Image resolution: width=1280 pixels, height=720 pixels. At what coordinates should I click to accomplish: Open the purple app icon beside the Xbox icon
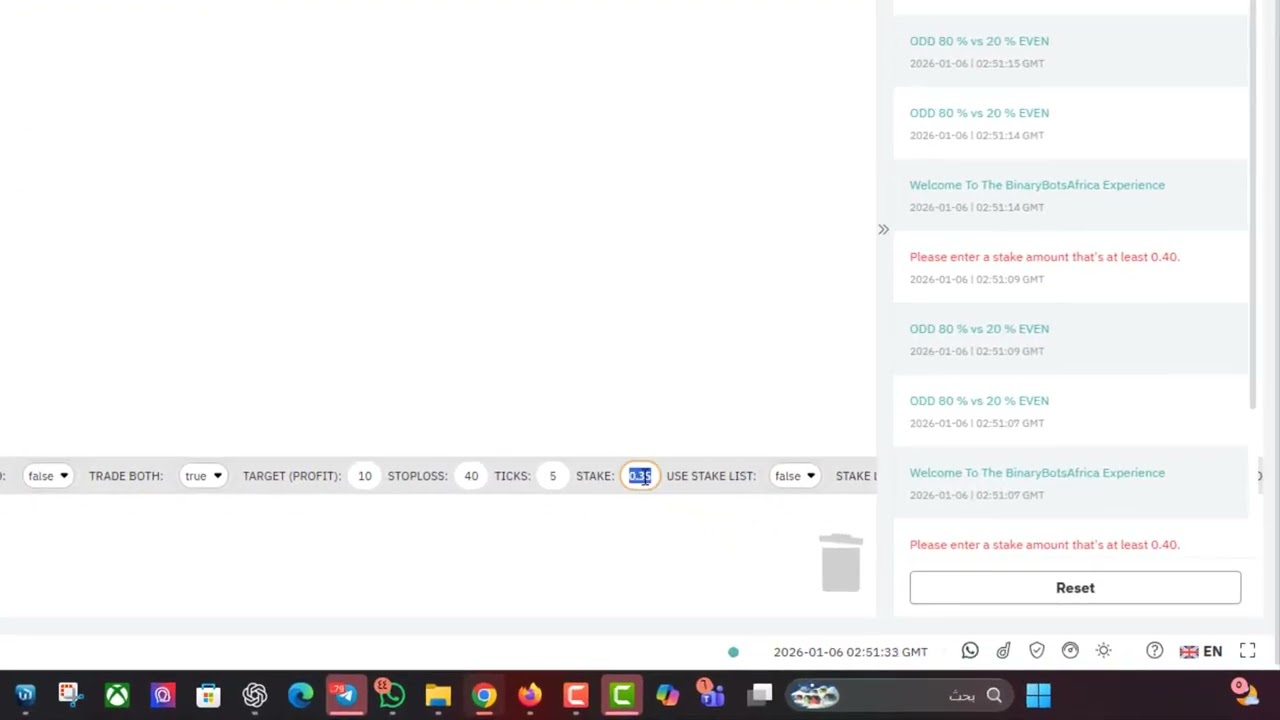tap(163, 695)
